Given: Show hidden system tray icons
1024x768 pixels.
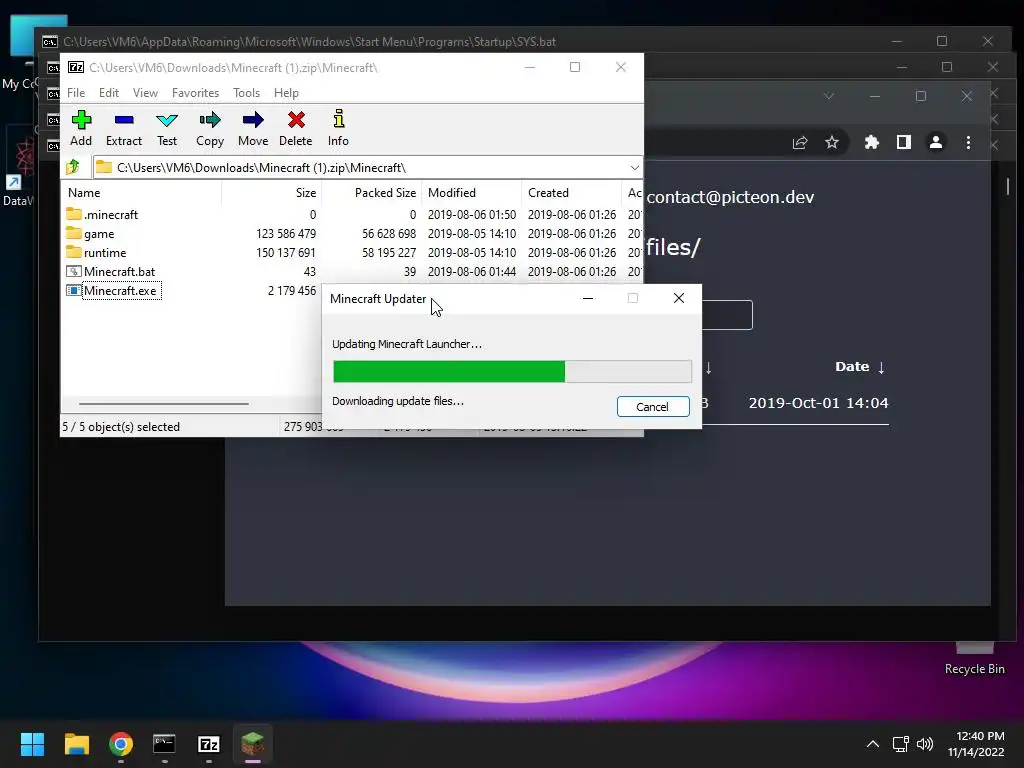Looking at the screenshot, I should click(x=872, y=744).
